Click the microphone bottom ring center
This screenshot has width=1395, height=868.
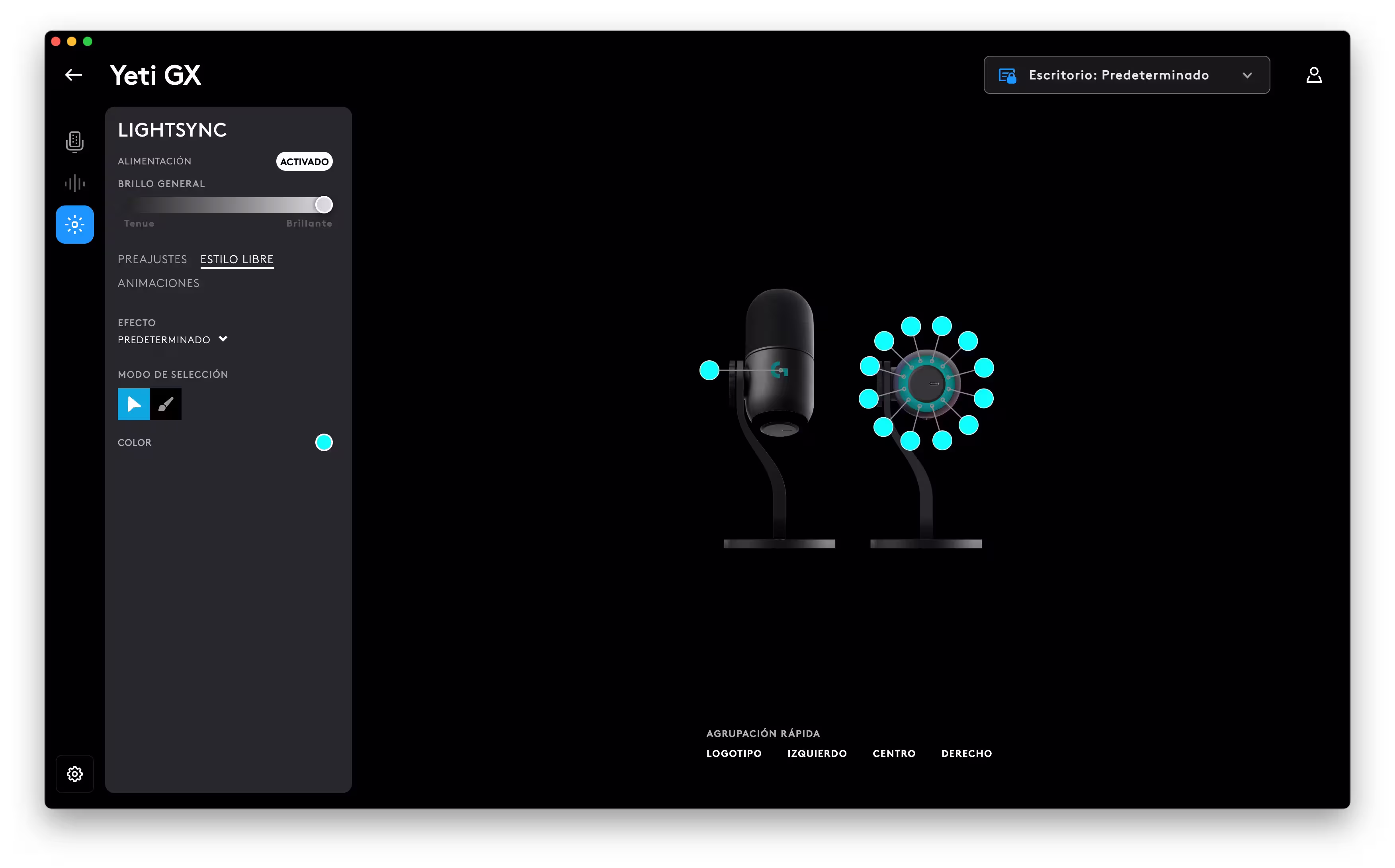(926, 383)
